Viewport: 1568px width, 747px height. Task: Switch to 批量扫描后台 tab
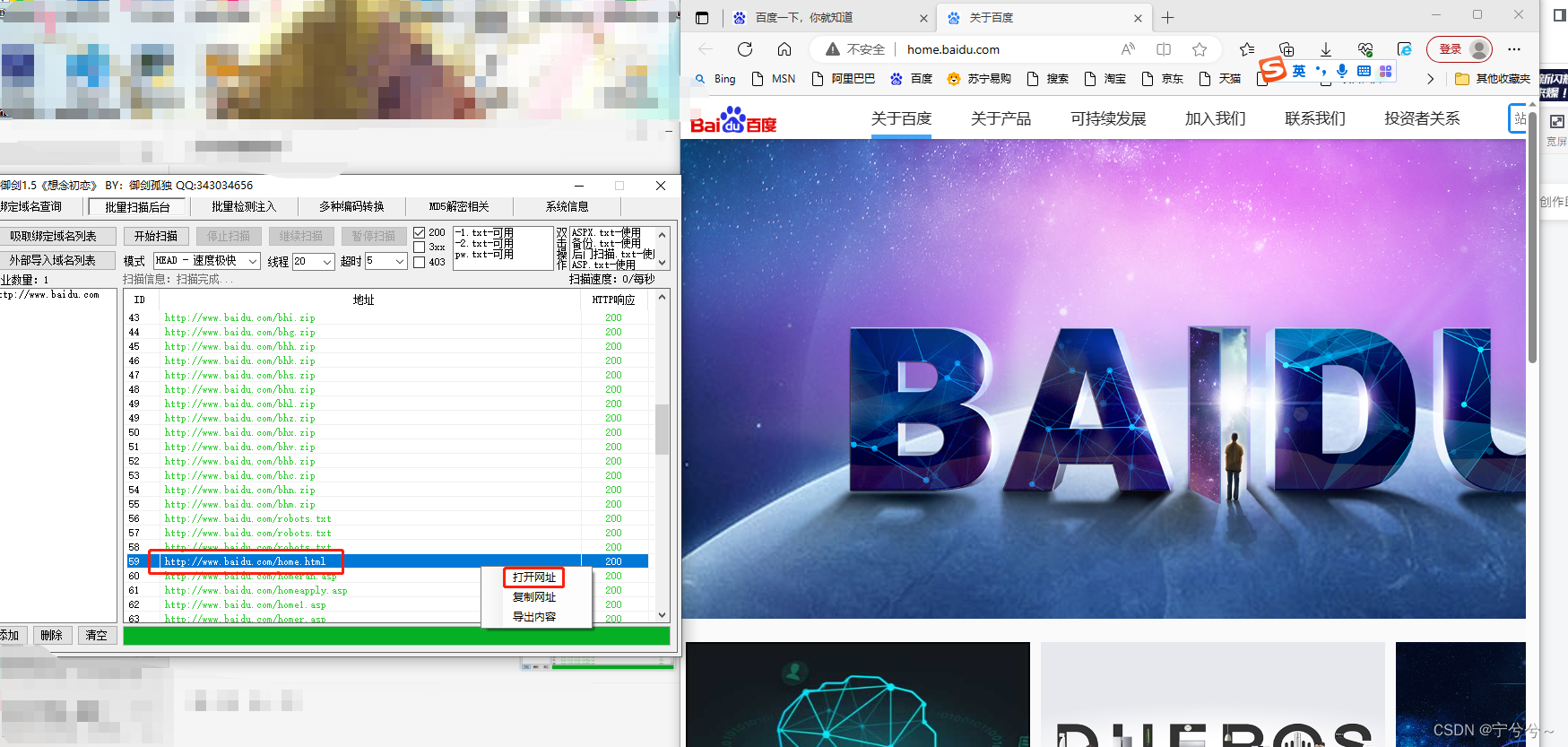(x=137, y=207)
